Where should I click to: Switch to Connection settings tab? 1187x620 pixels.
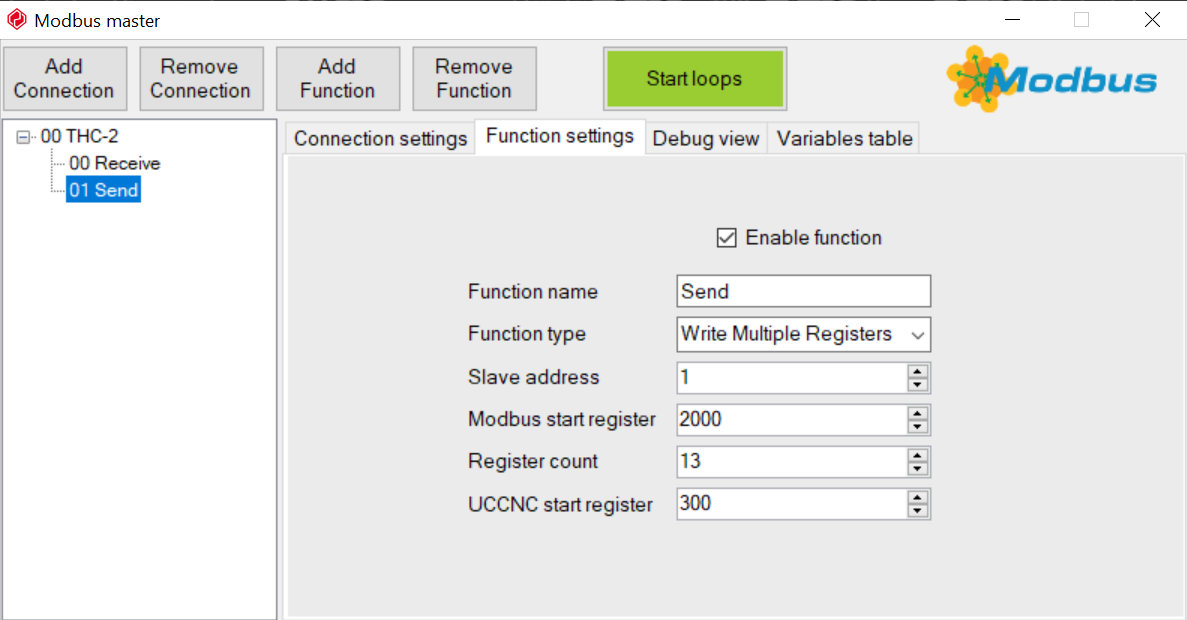pos(380,139)
